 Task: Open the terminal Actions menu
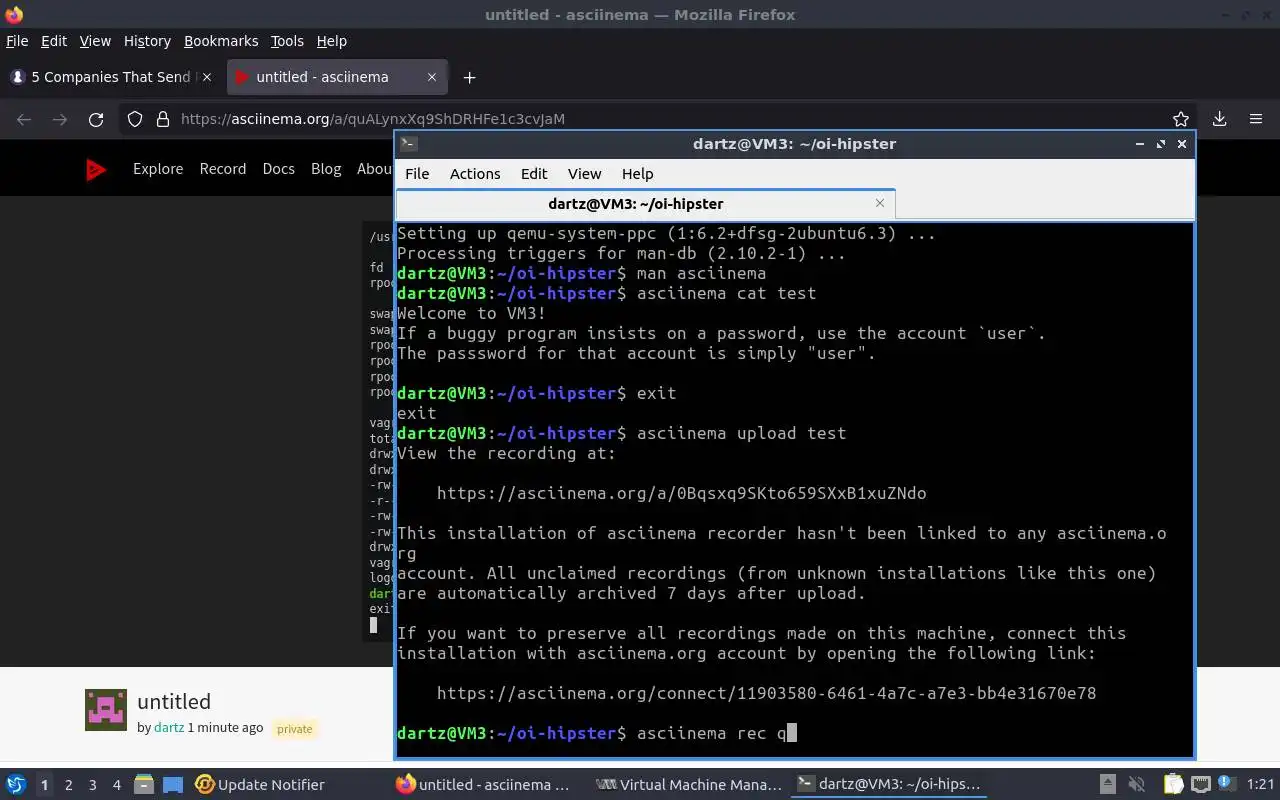[x=475, y=174]
